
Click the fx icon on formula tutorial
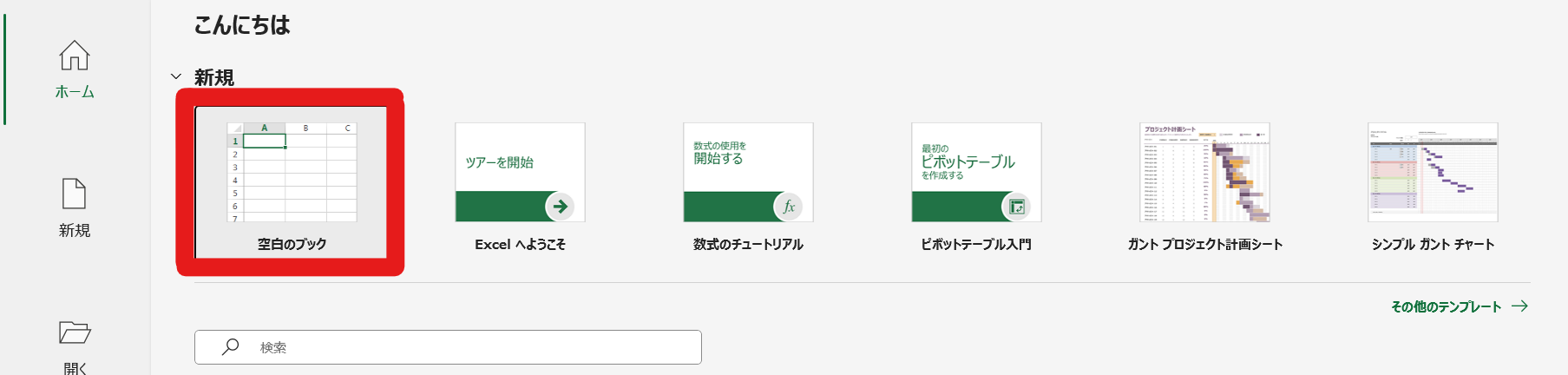788,207
